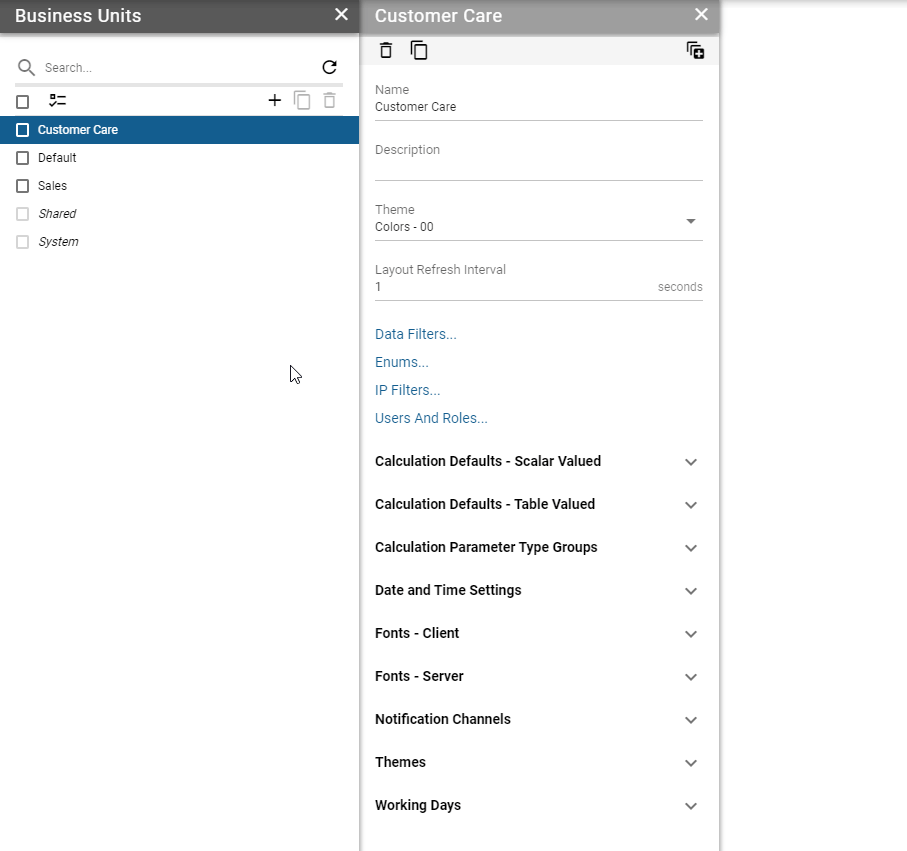Click the search magnifier icon
The height and width of the screenshot is (851, 907).
click(x=25, y=67)
